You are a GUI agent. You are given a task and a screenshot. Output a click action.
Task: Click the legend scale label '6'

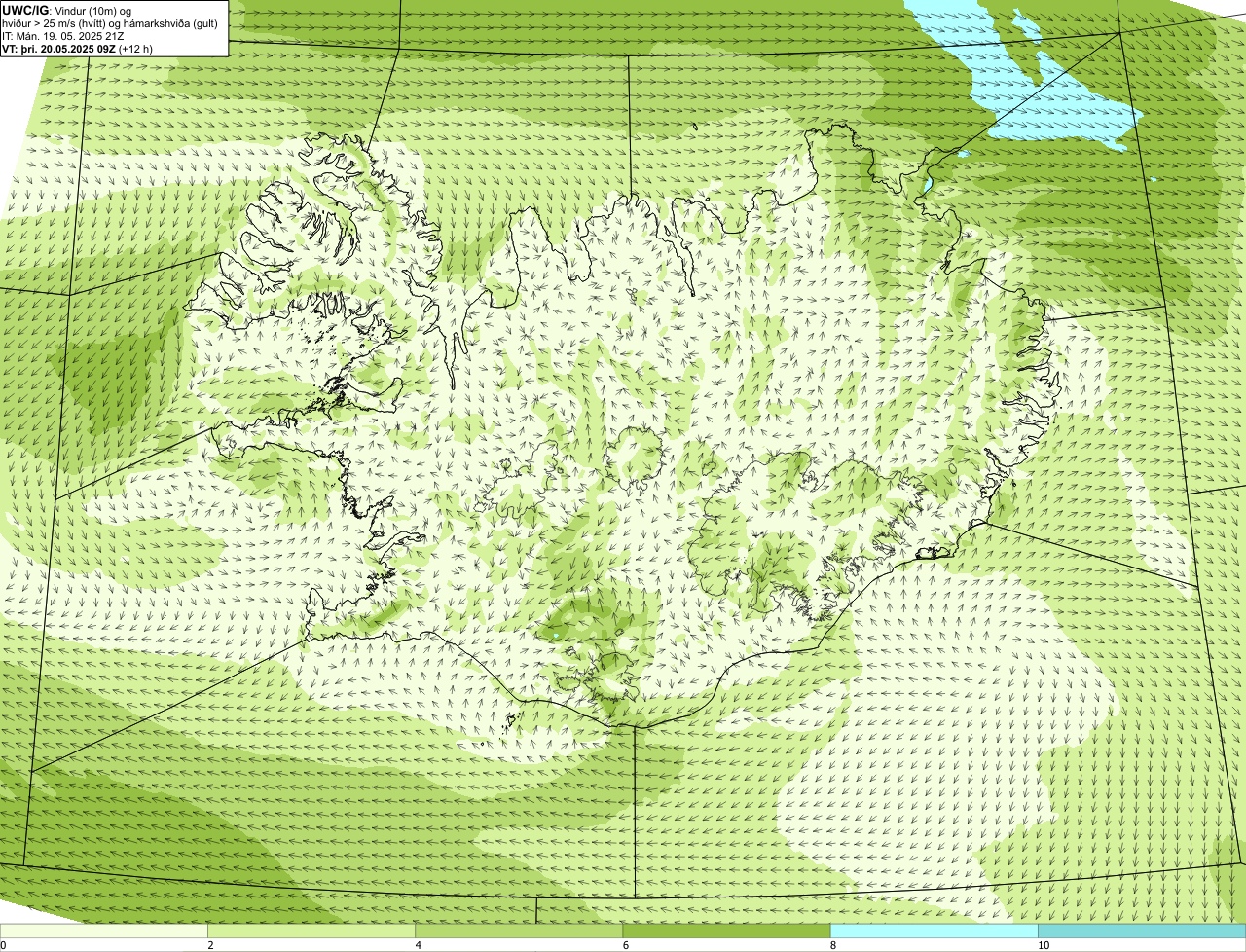(x=625, y=945)
